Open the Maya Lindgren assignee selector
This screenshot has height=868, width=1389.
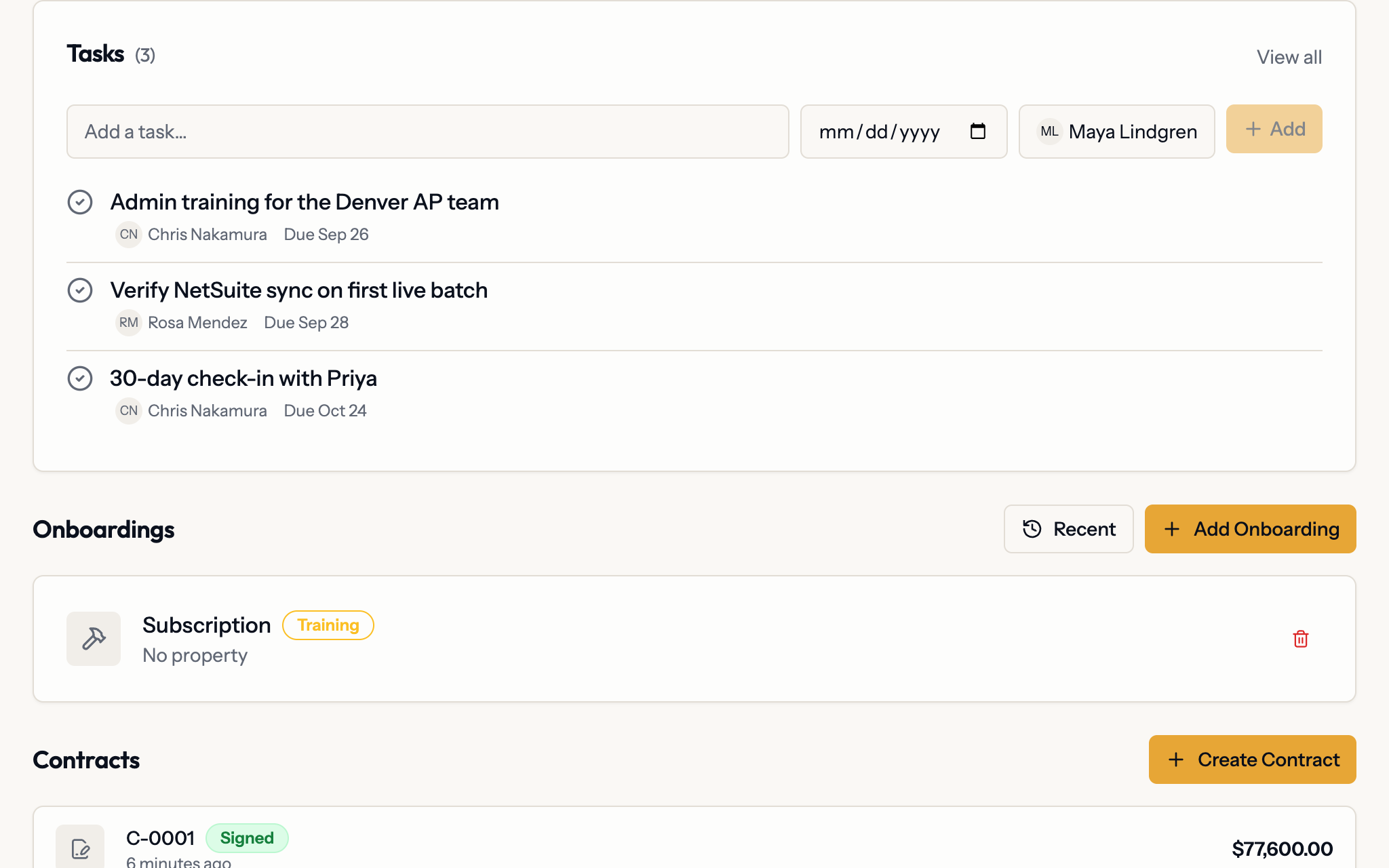[1116, 132]
